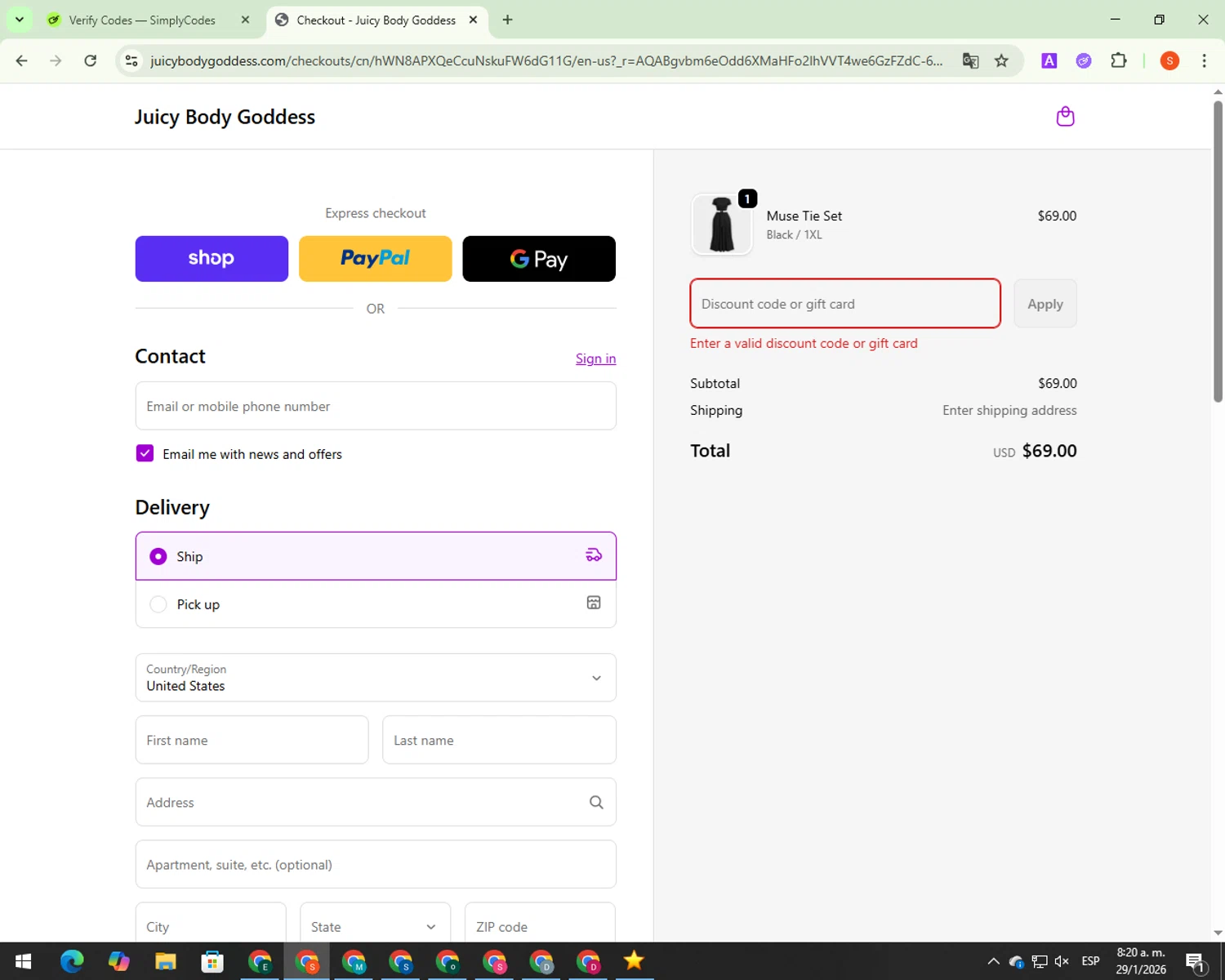Translate this page icon
The height and width of the screenshot is (980, 1225).
coord(970,60)
